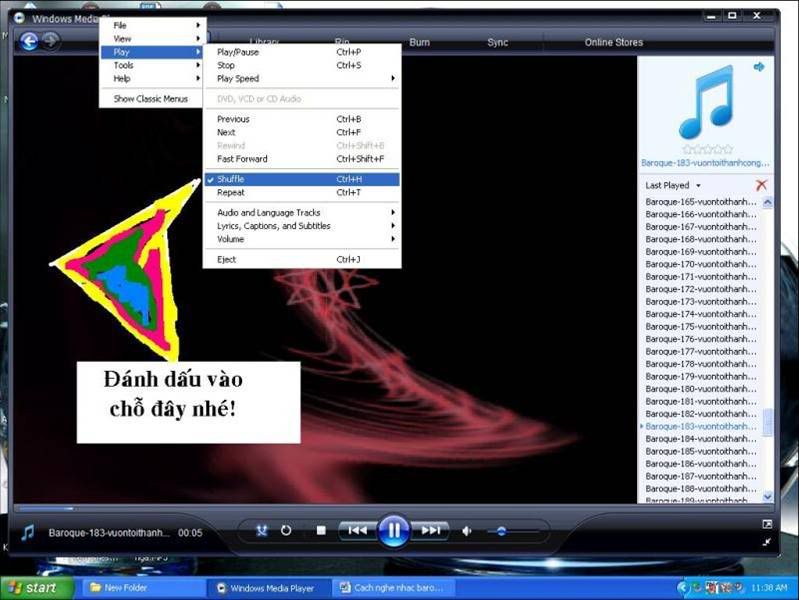Select Eject menu entry
The width and height of the screenshot is (799, 600).
[302, 259]
